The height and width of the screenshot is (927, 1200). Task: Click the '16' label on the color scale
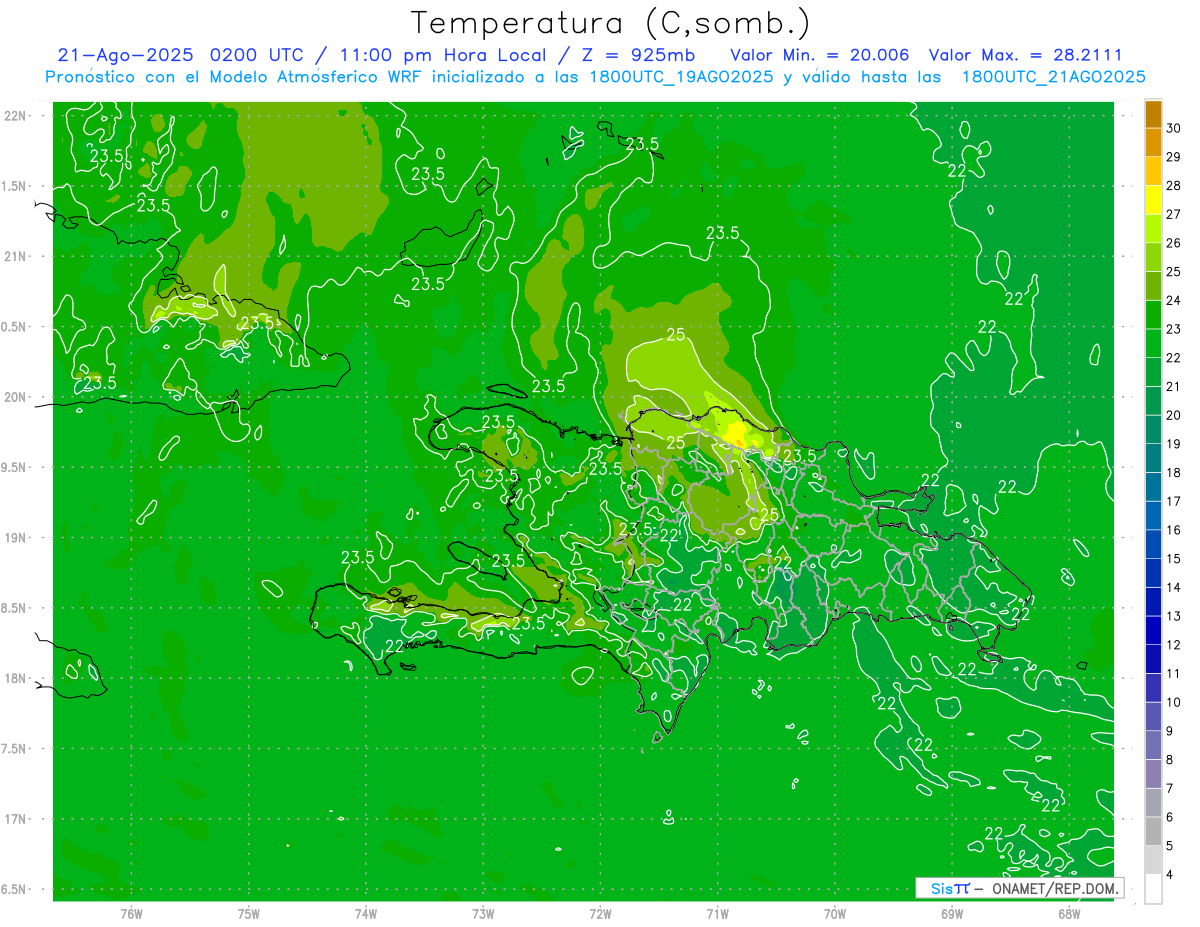(x=1174, y=530)
